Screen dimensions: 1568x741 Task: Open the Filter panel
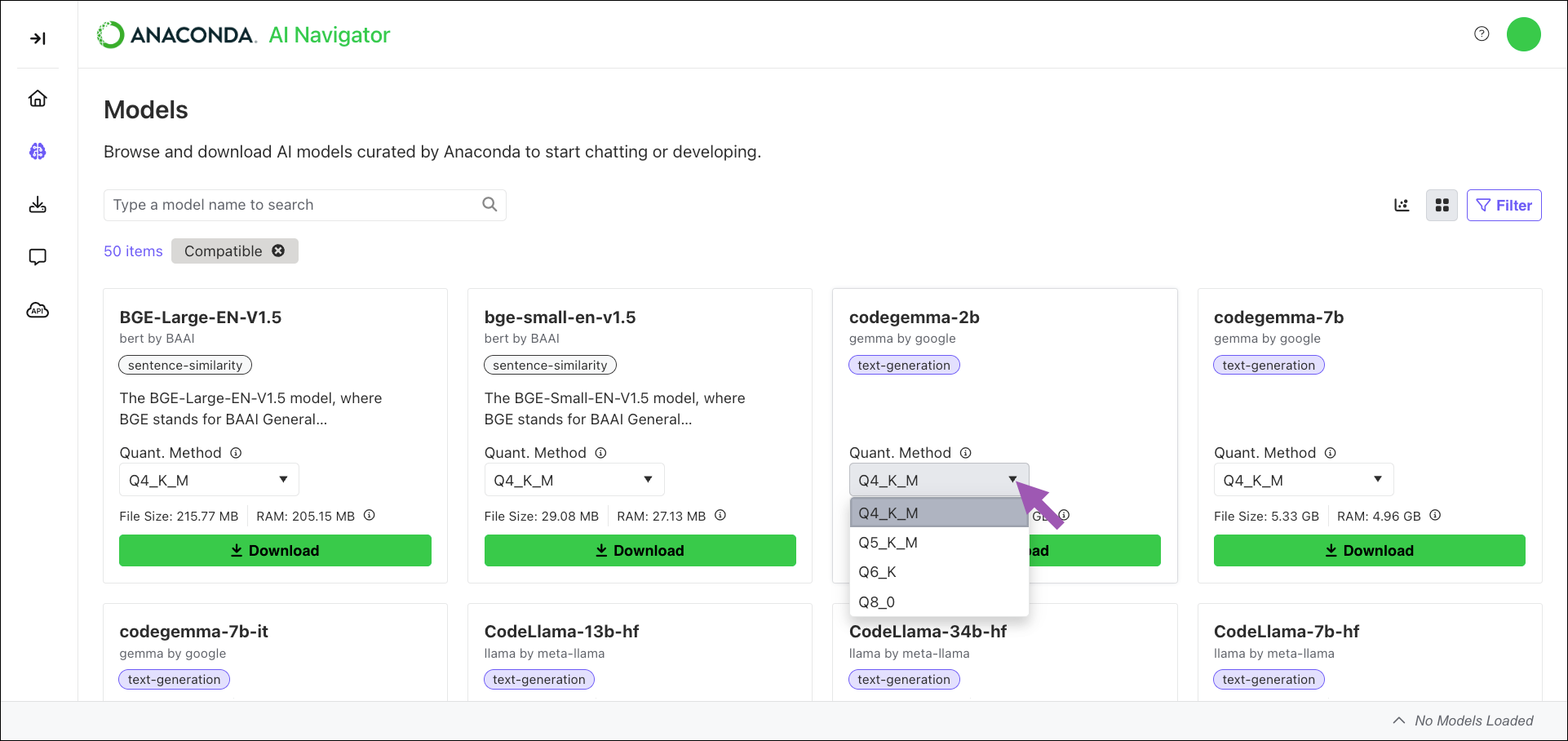(1504, 205)
